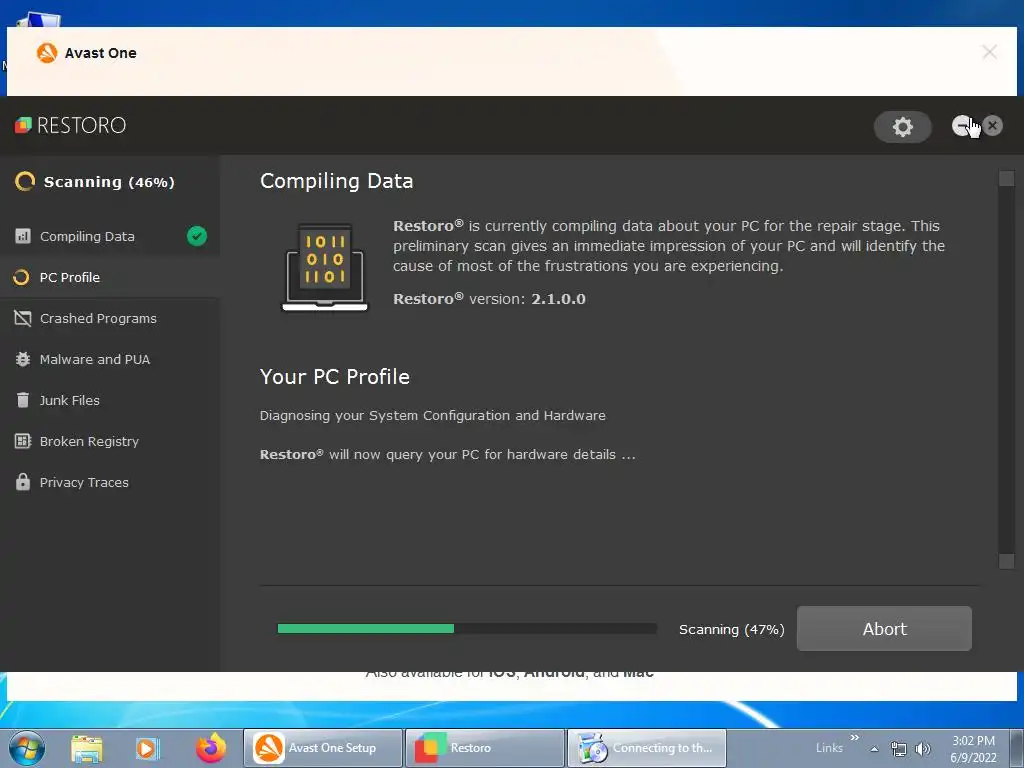Click the volume speaker tray icon
This screenshot has height=768, width=1024.
click(x=923, y=749)
